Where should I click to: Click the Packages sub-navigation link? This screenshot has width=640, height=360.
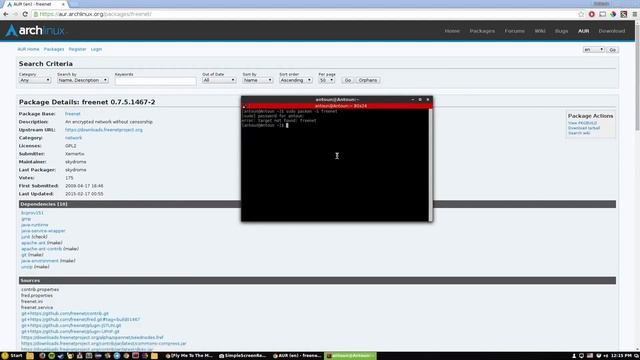click(x=54, y=49)
